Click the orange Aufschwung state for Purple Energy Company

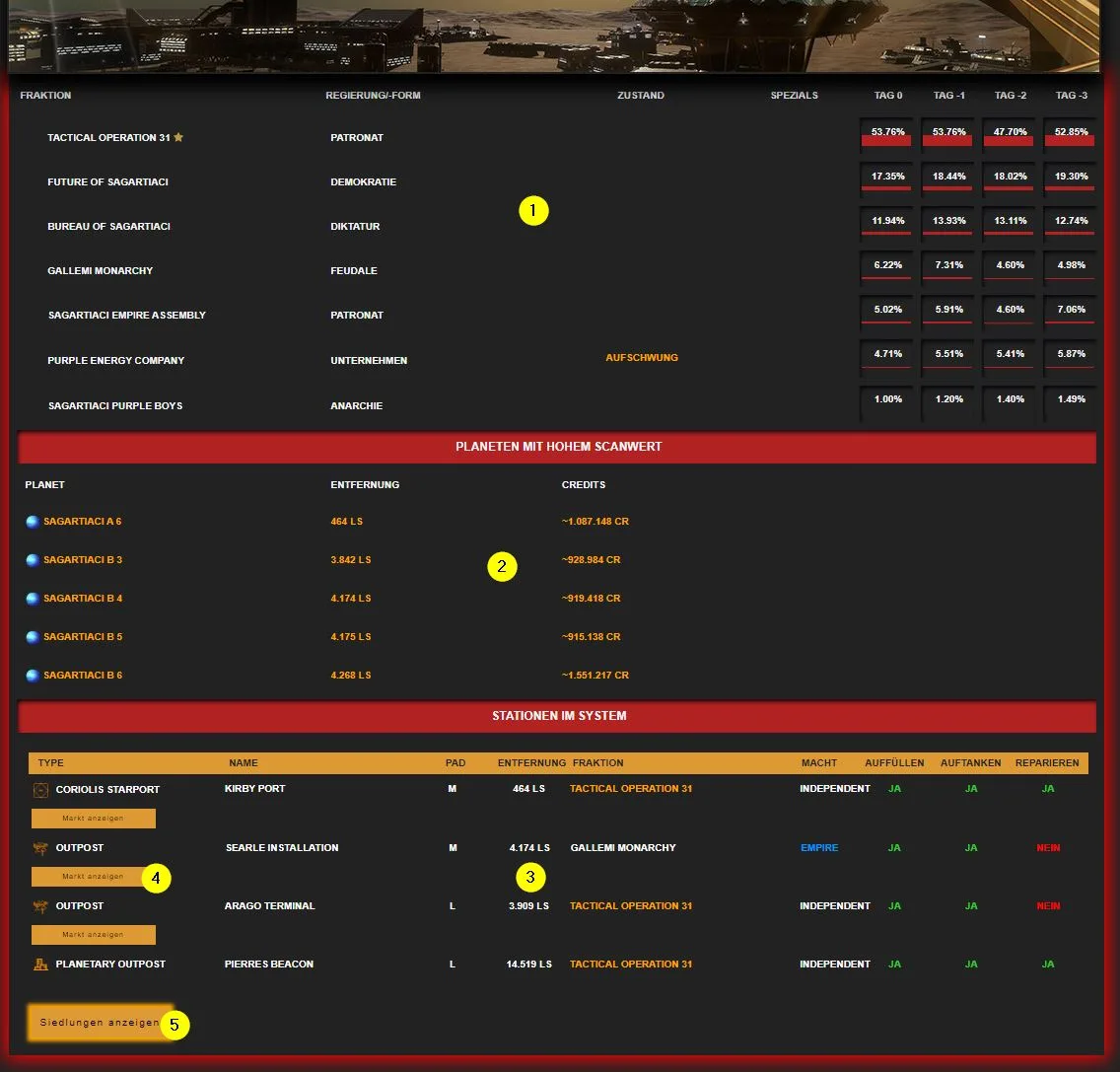642,358
